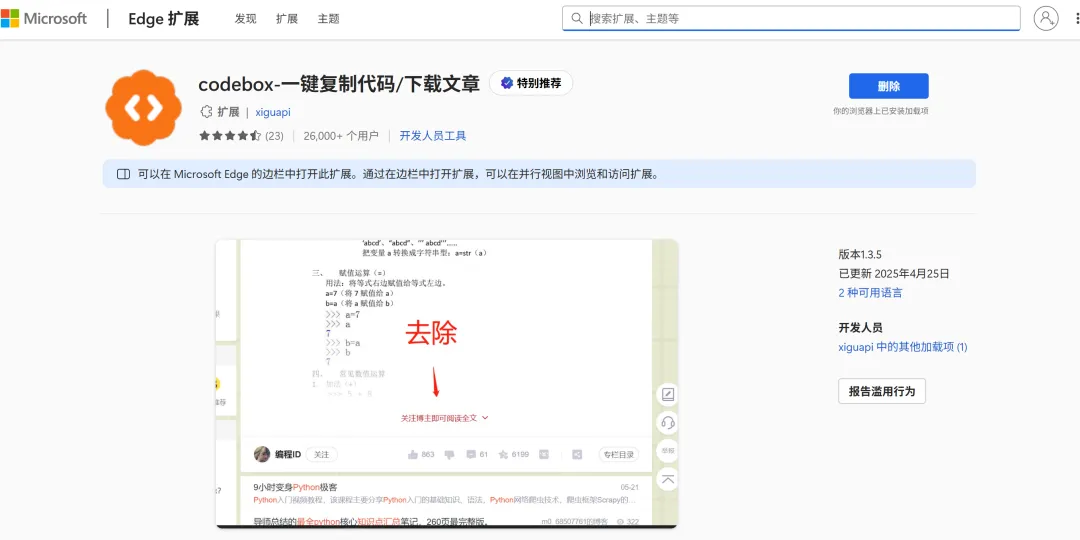Click the 报告滥用行为 button
1080x540 pixels.
click(x=882, y=391)
